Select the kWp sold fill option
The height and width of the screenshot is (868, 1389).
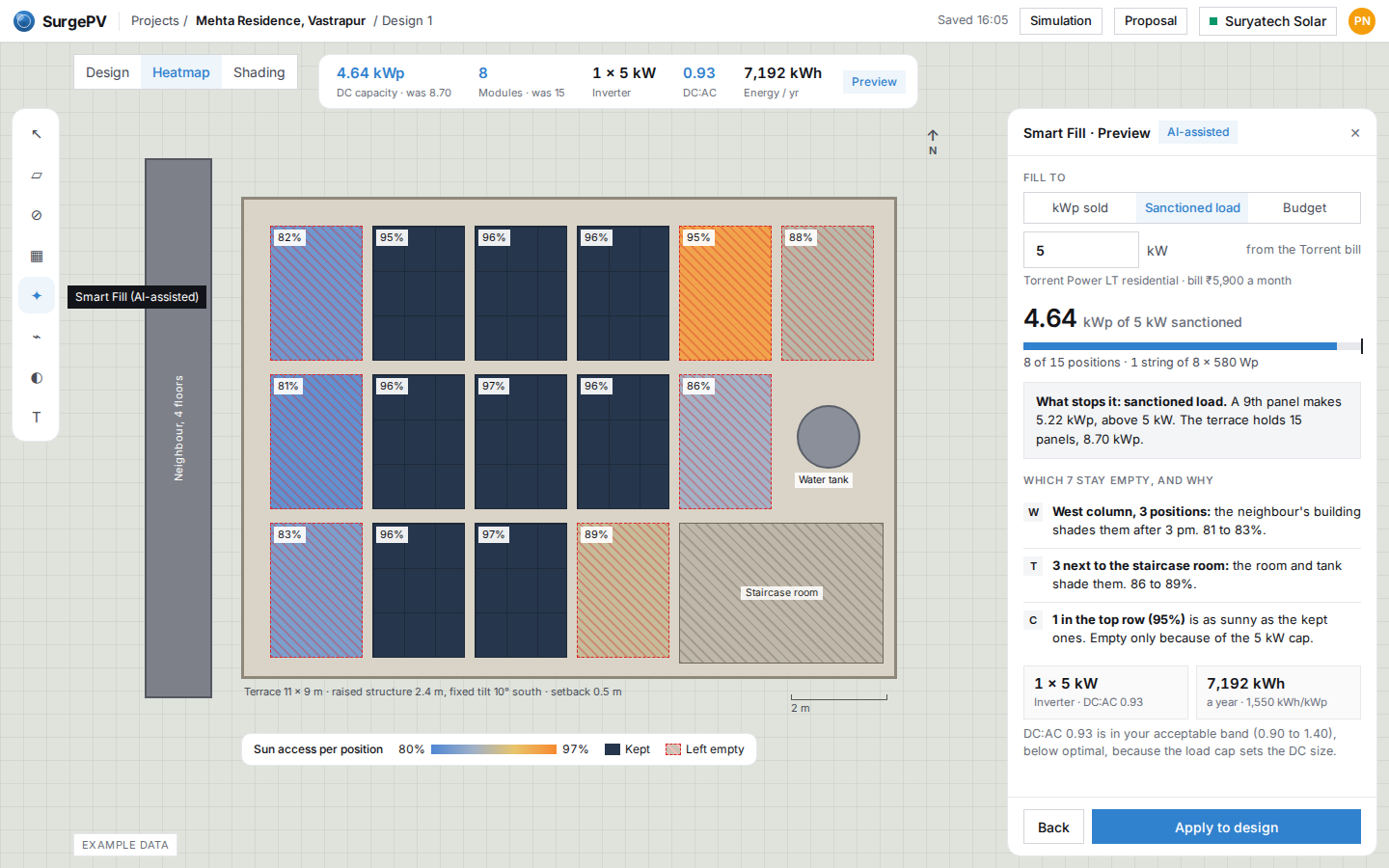(x=1080, y=207)
